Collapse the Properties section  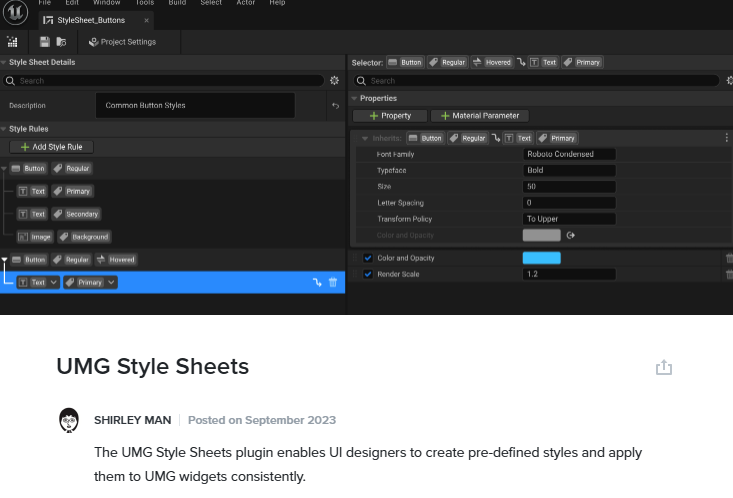354,98
